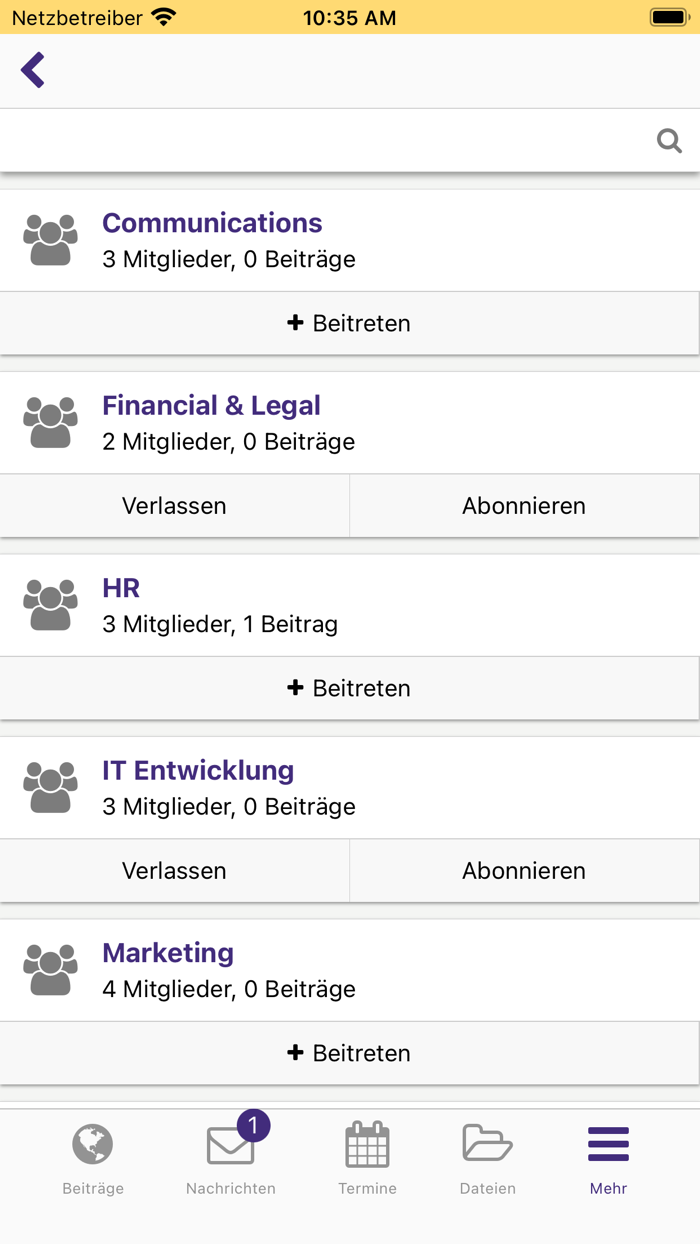
Task: Open the Dateien folder tab
Action: [x=487, y=1160]
